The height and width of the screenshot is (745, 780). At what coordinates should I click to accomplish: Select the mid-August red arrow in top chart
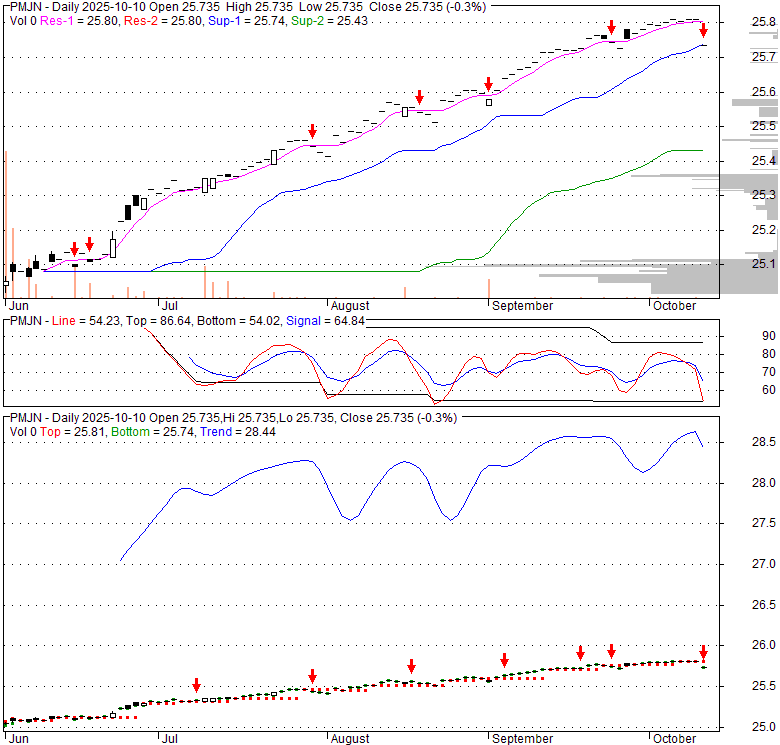tap(420, 97)
